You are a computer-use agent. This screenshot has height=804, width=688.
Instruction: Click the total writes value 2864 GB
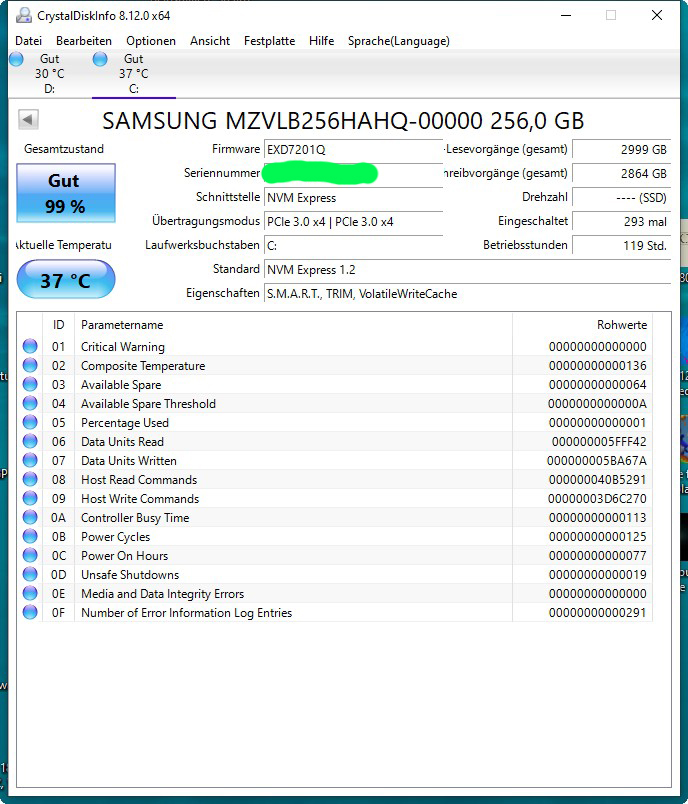pos(621,174)
